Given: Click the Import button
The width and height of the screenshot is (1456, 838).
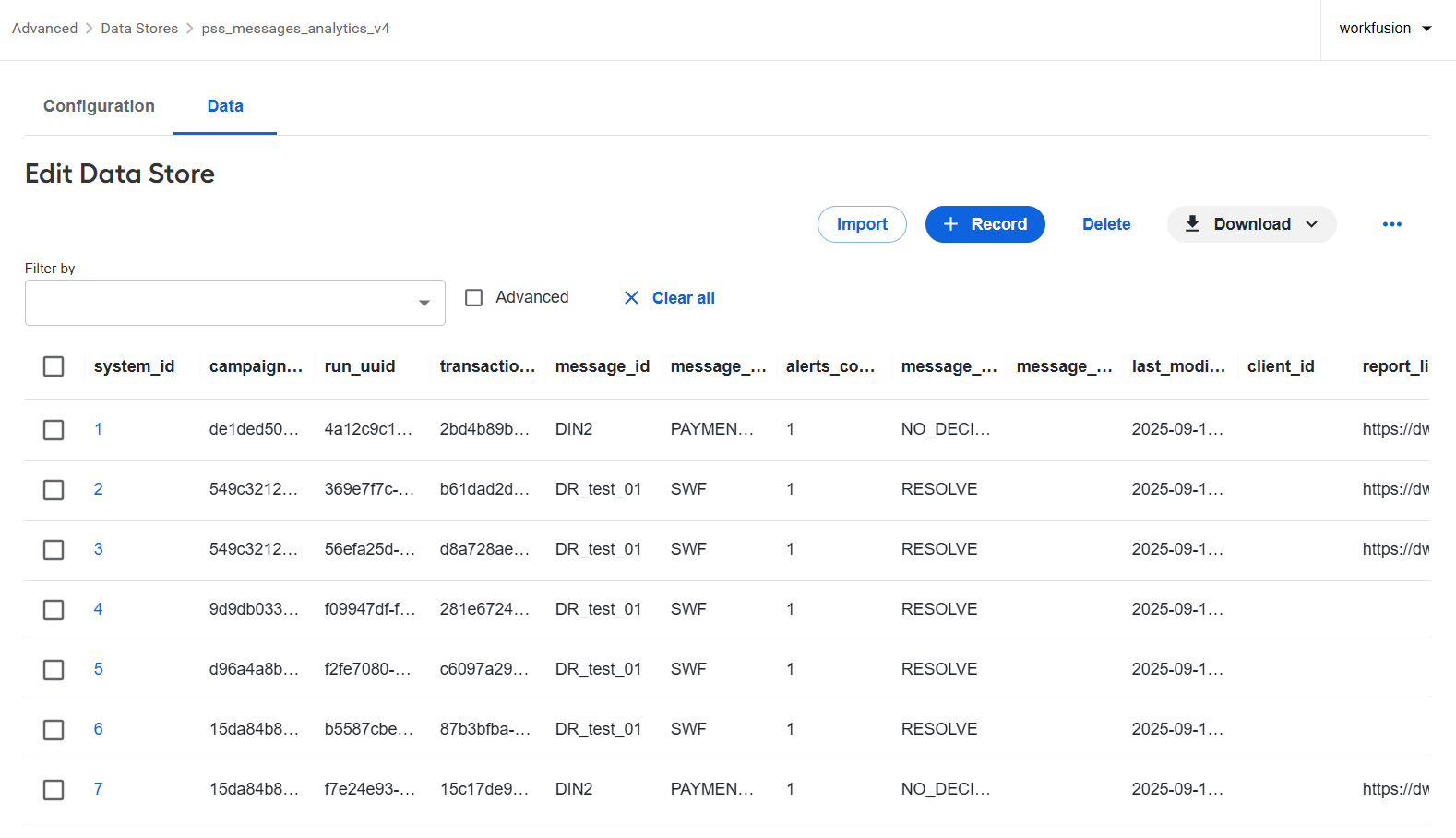Looking at the screenshot, I should [x=862, y=224].
